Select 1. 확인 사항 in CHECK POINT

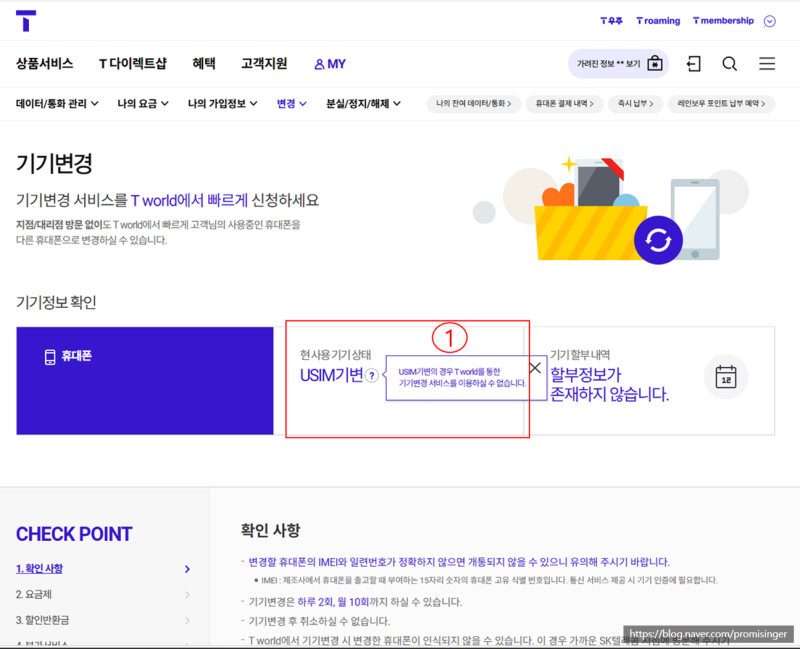click(39, 568)
